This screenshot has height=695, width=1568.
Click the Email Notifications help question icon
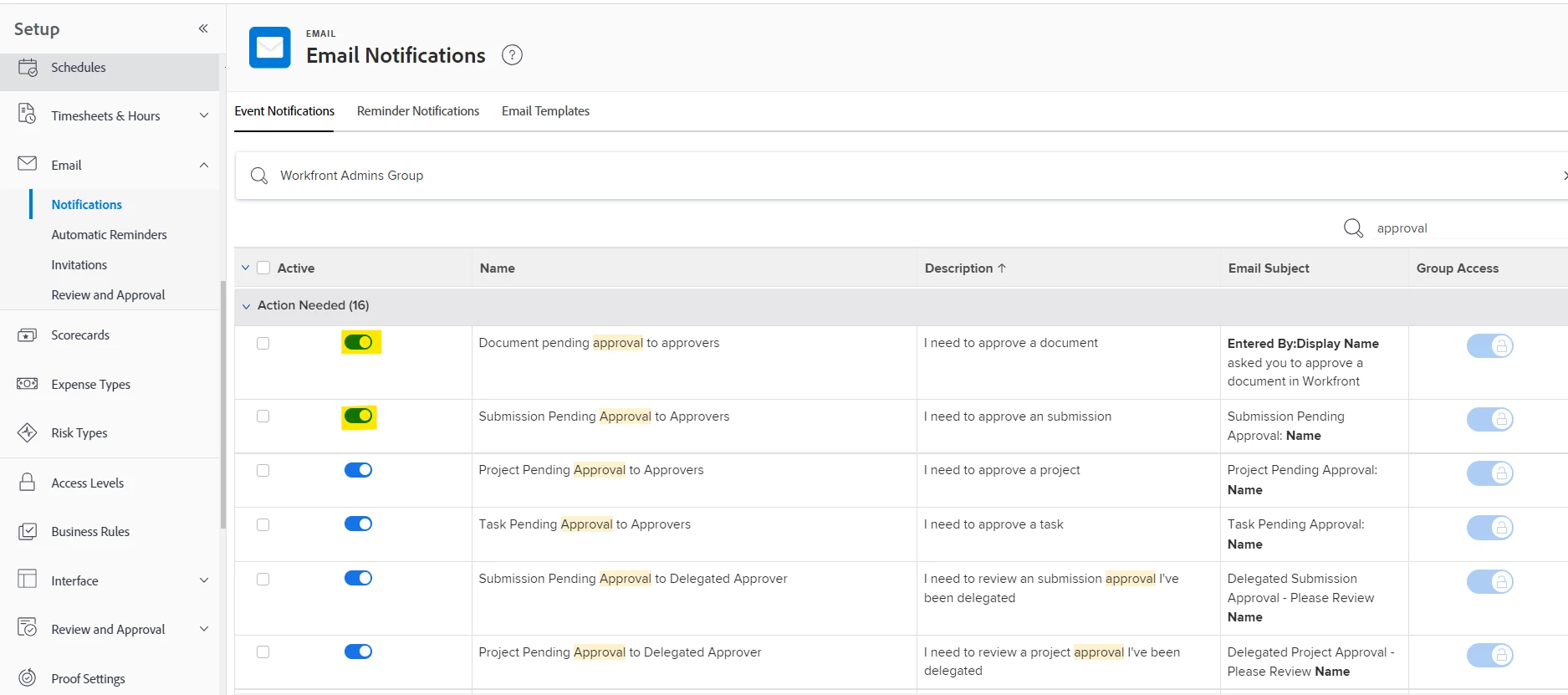tap(512, 55)
